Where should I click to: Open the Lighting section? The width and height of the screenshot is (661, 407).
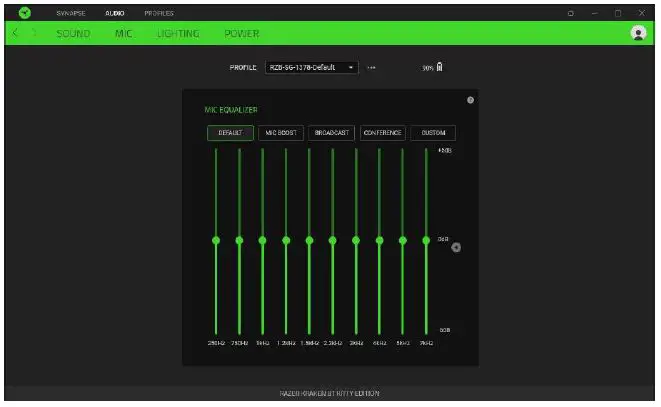(178, 33)
